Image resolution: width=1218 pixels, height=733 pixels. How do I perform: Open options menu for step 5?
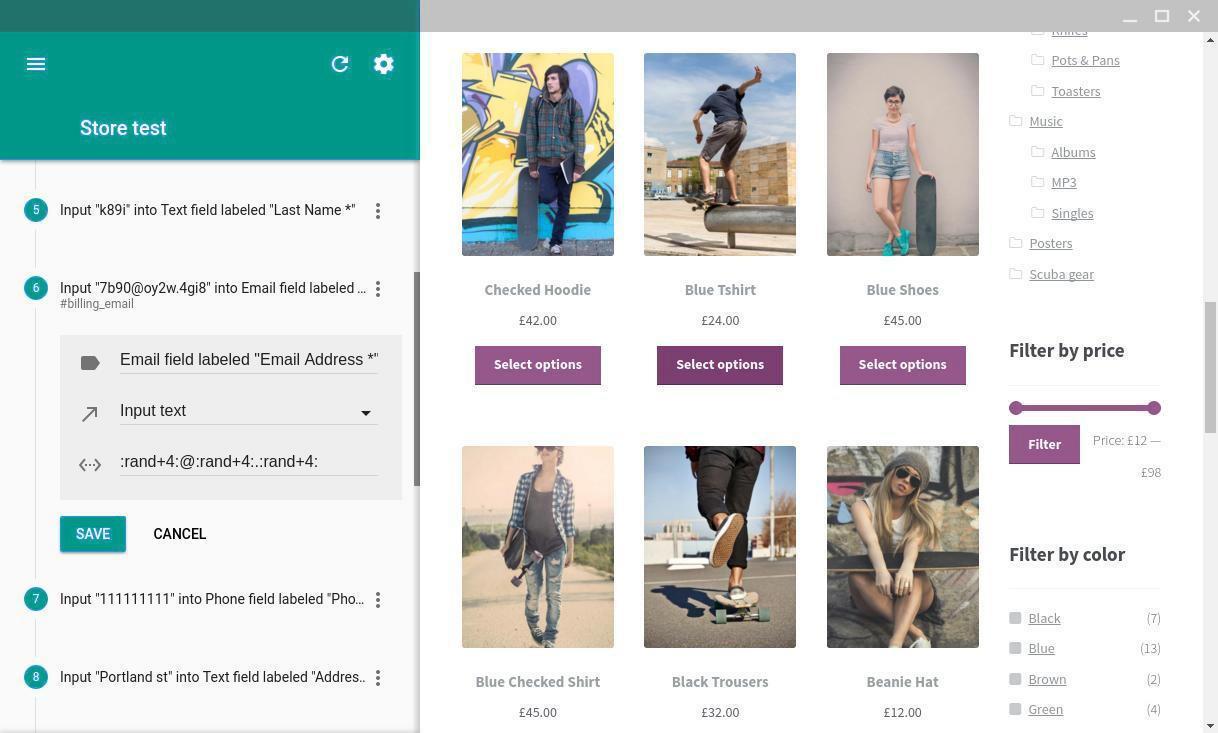[378, 211]
